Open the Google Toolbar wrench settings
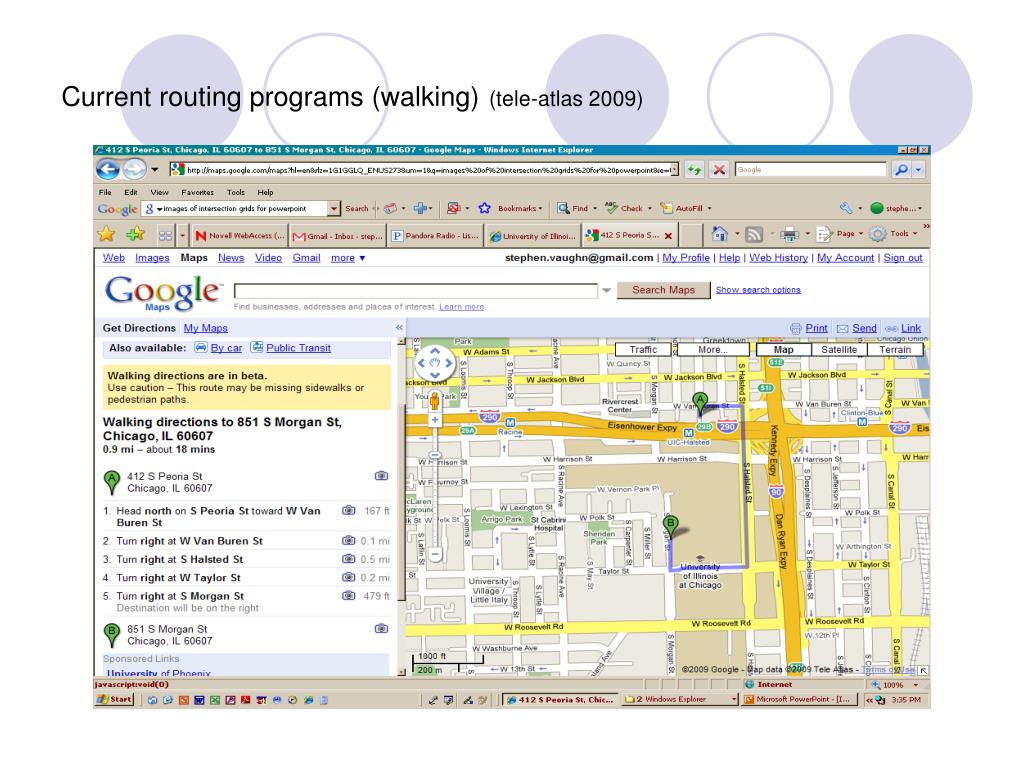The width and height of the screenshot is (1024, 768). coord(846,208)
